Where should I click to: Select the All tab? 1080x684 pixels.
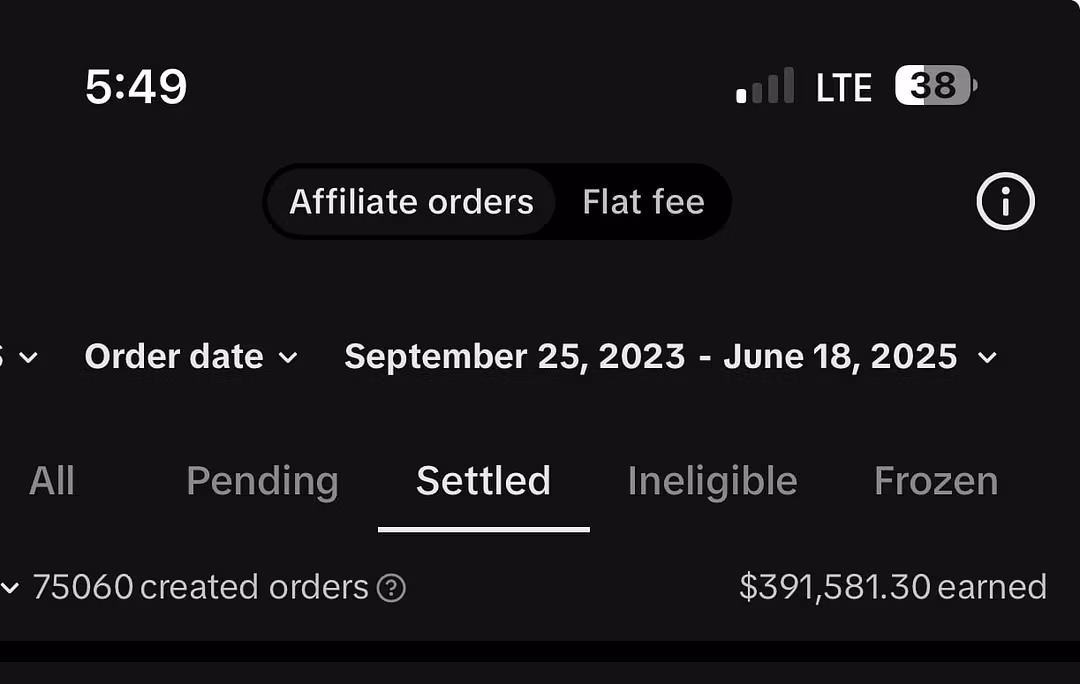click(52, 481)
